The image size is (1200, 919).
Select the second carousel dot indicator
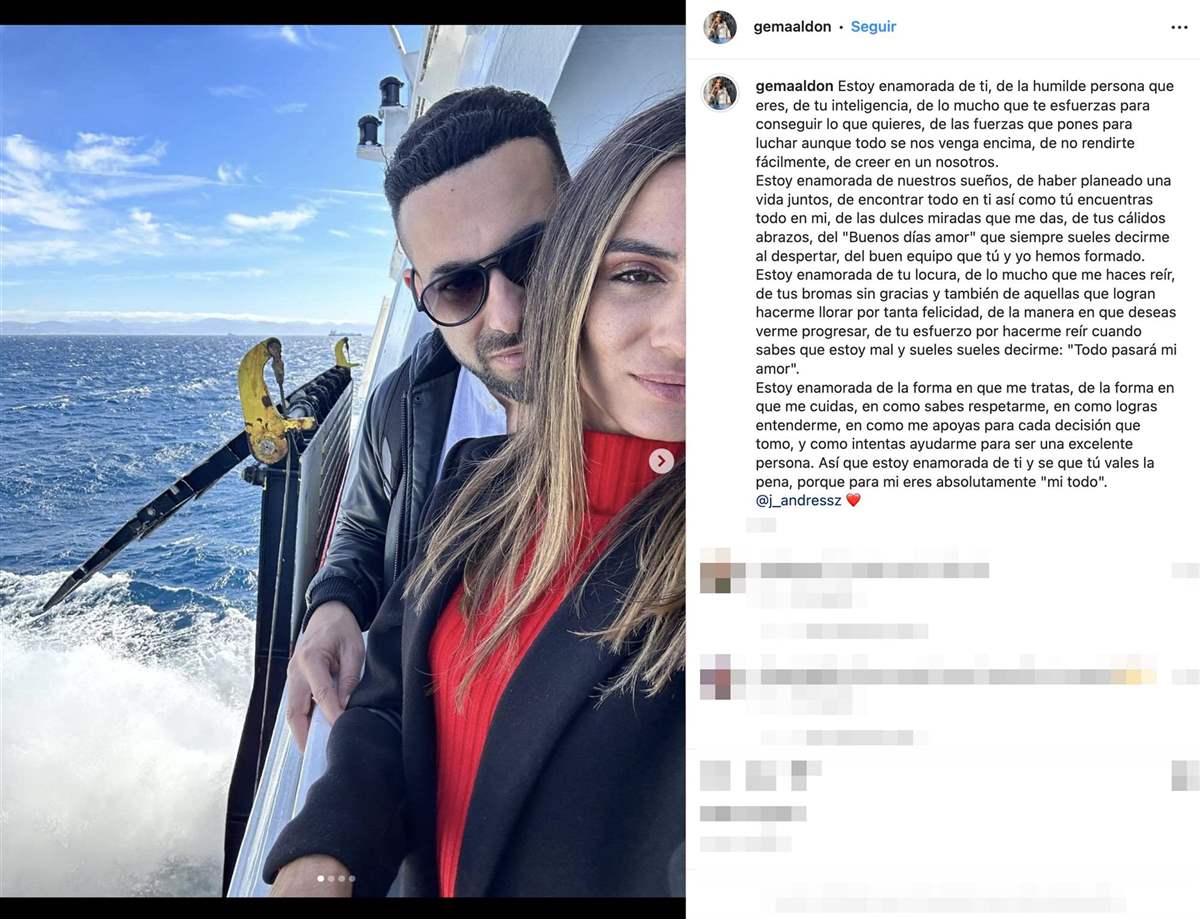[x=331, y=879]
